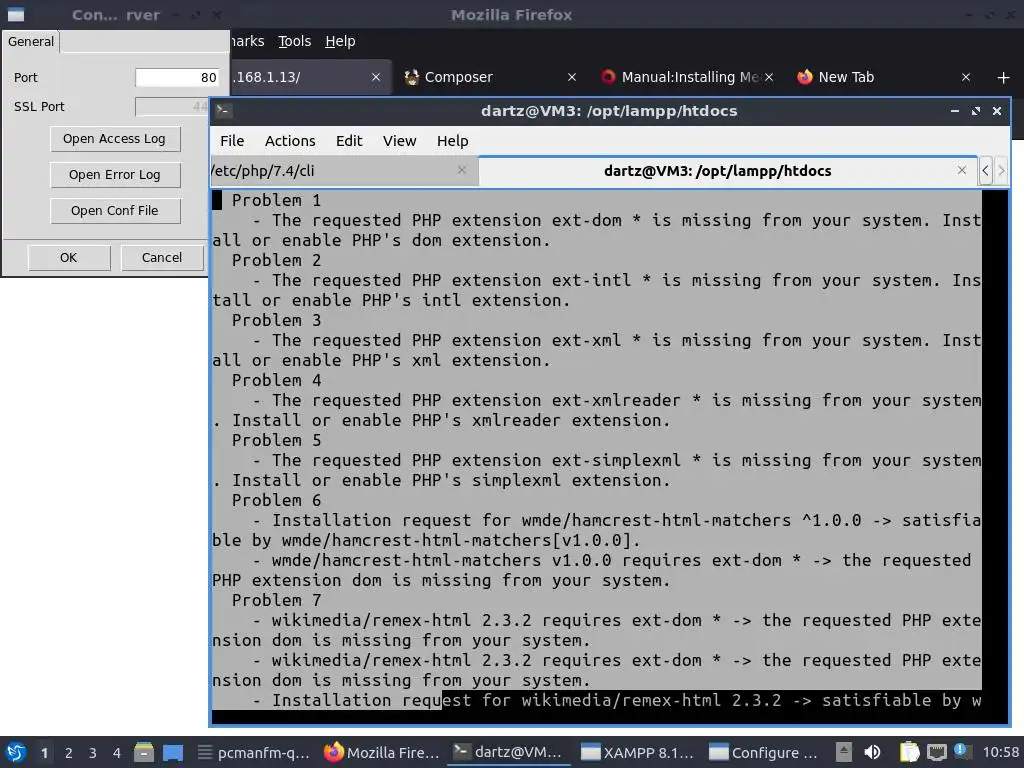Image resolution: width=1024 pixels, height=768 pixels.
Task: Open the Actions menu in the terminal
Action: tap(290, 141)
